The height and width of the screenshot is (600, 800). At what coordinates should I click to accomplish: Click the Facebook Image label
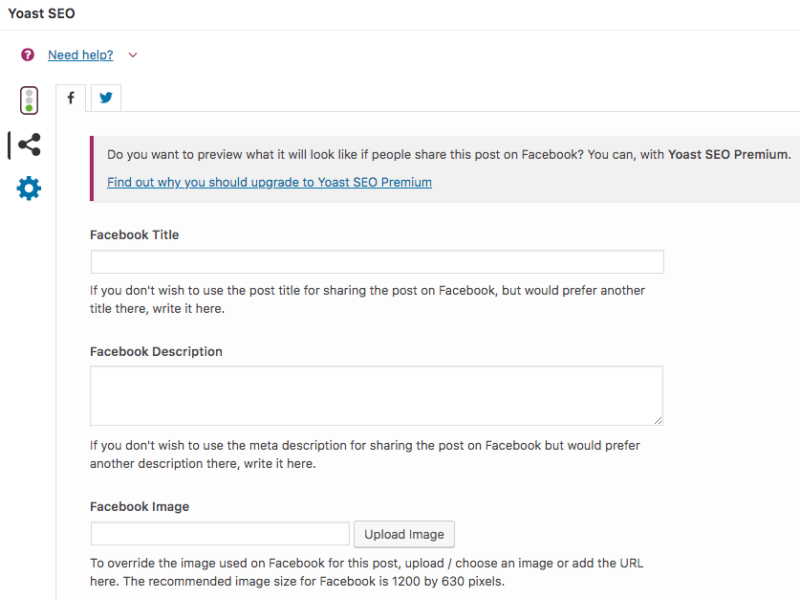point(139,507)
